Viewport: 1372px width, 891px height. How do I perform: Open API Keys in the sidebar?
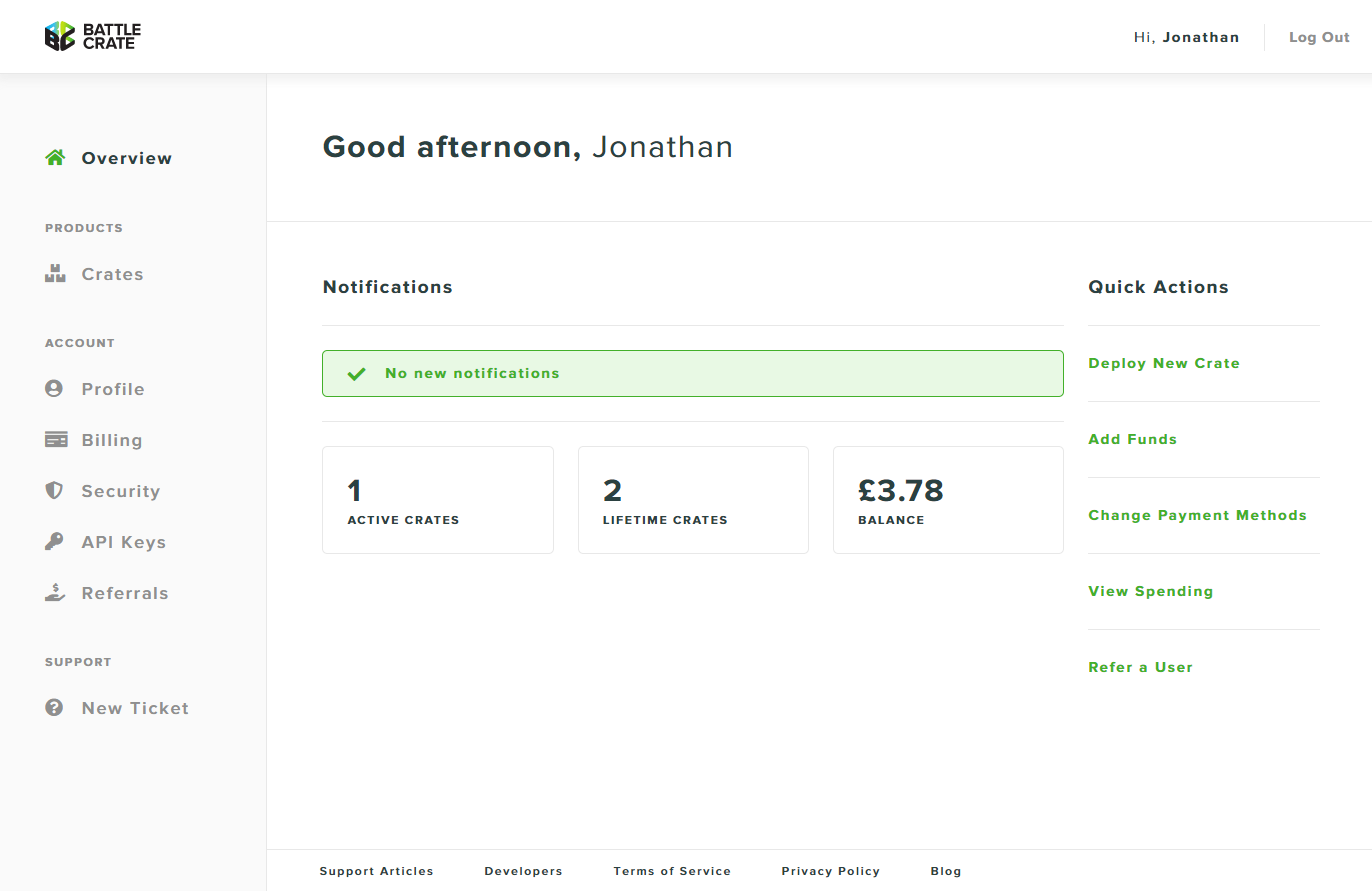[124, 542]
